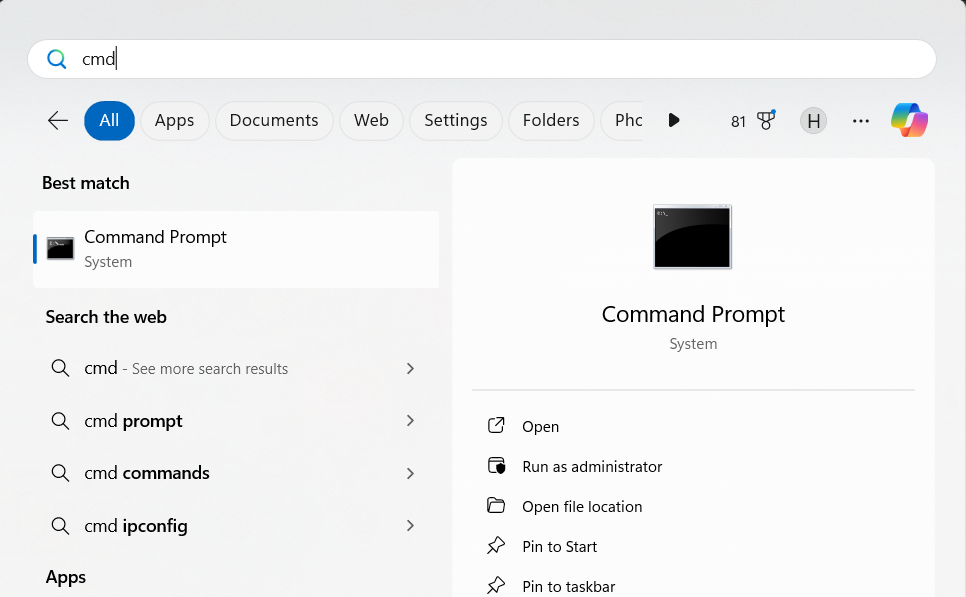Screen dimensions: 966x597
Task: Click the Search the web heading
Action: (106, 317)
